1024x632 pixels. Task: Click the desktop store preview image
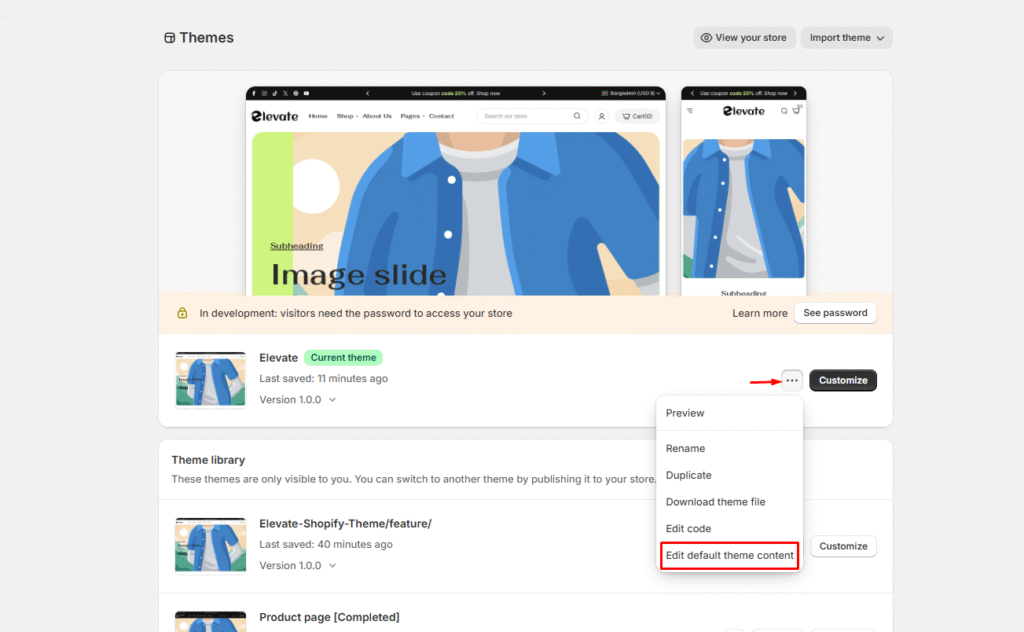pos(455,191)
